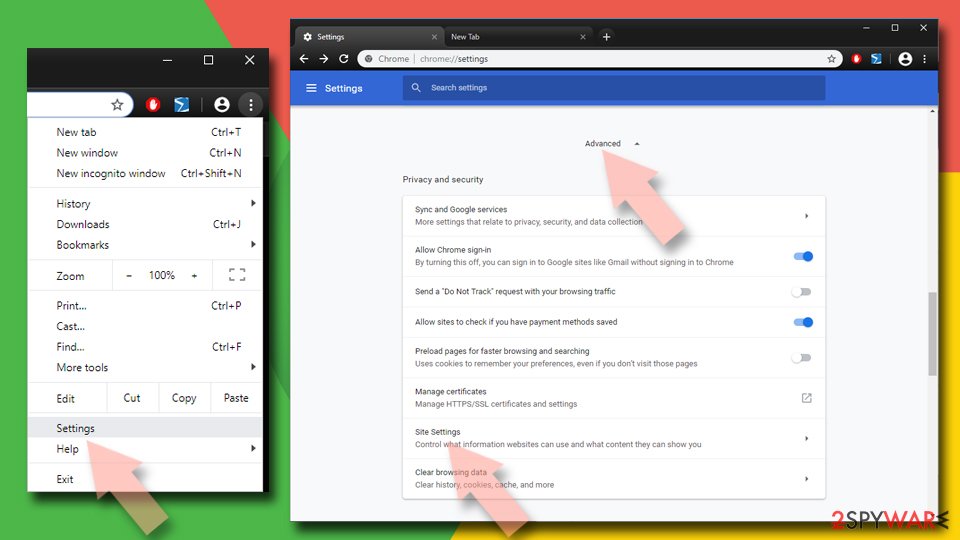Click profile avatar in left window
This screenshot has height=540, width=960.
(x=222, y=105)
